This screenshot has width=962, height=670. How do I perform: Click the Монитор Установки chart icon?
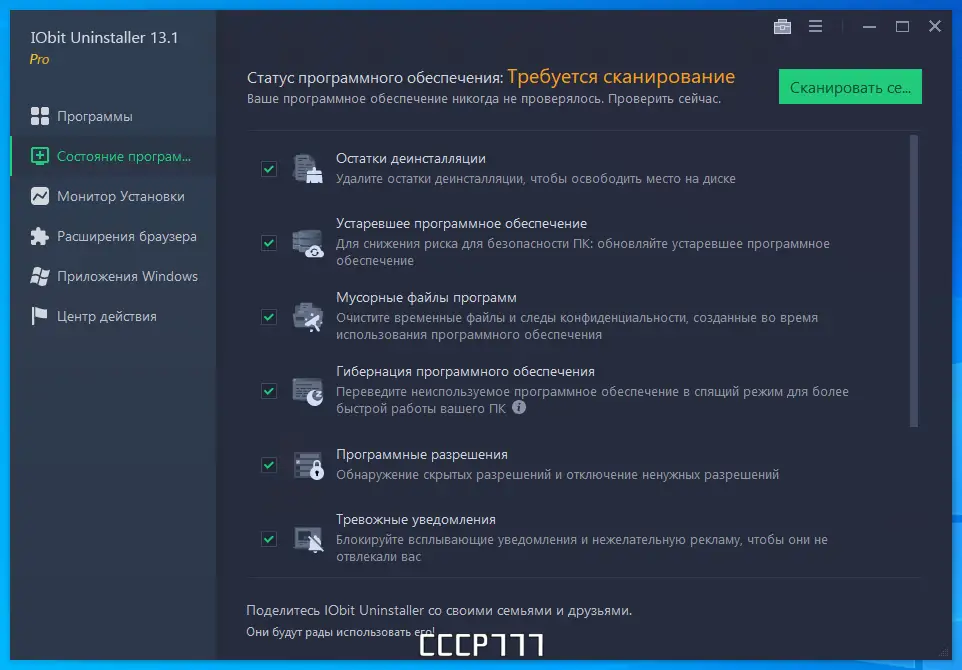click(x=40, y=196)
